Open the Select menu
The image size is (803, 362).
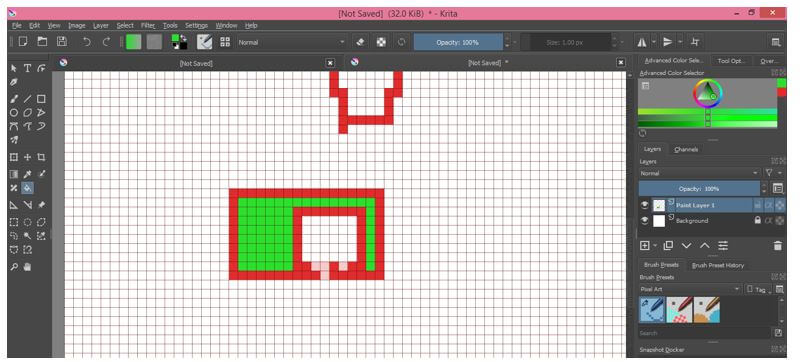125,25
